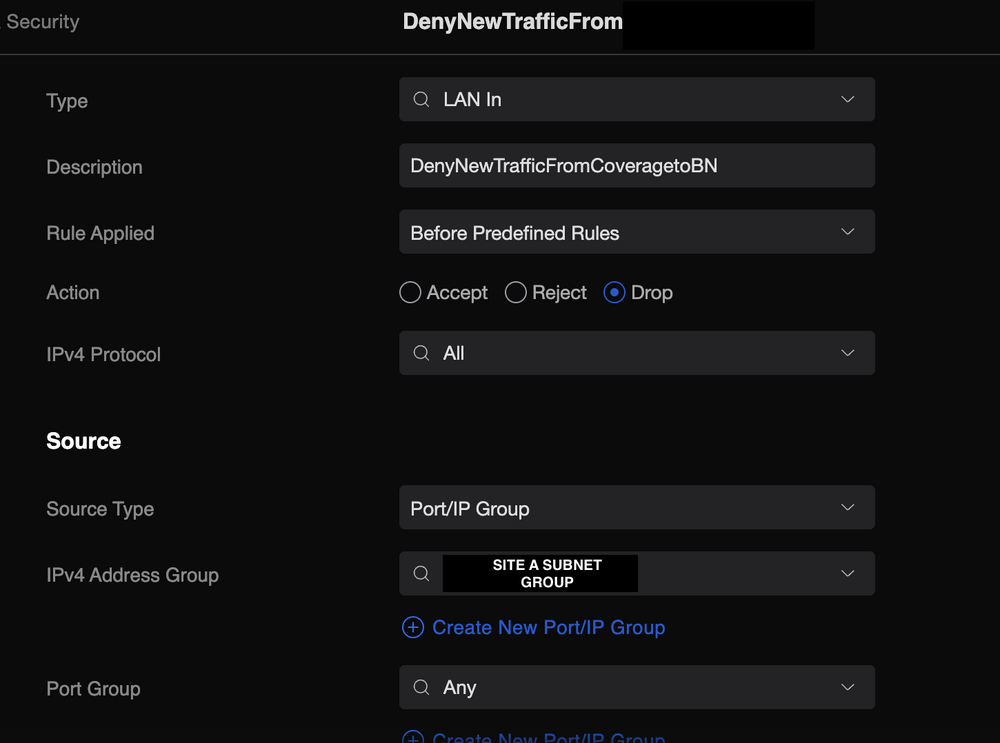
Task: Select the Accept action radio button
Action: pyautogui.click(x=410, y=293)
